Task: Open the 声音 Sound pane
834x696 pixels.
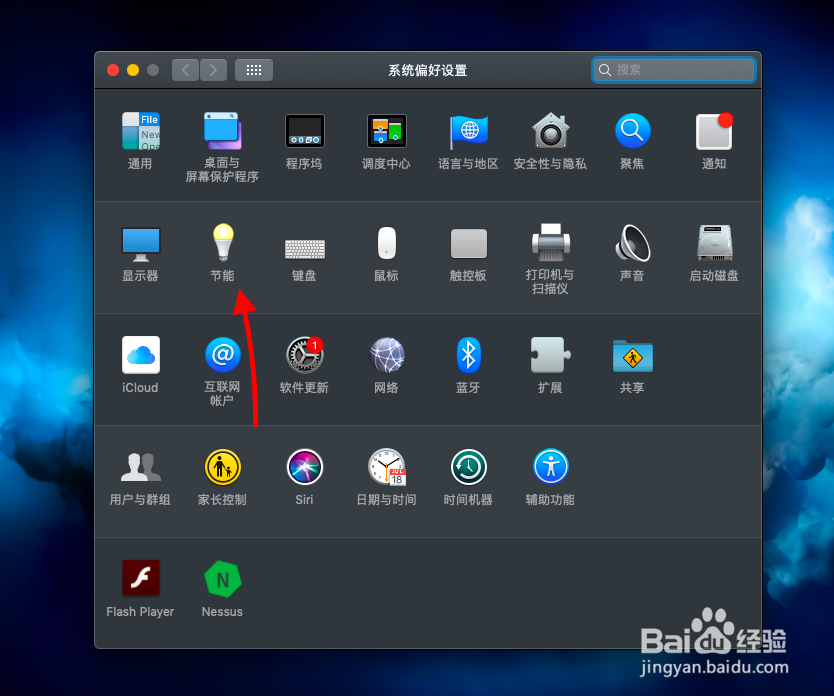Action: point(632,243)
